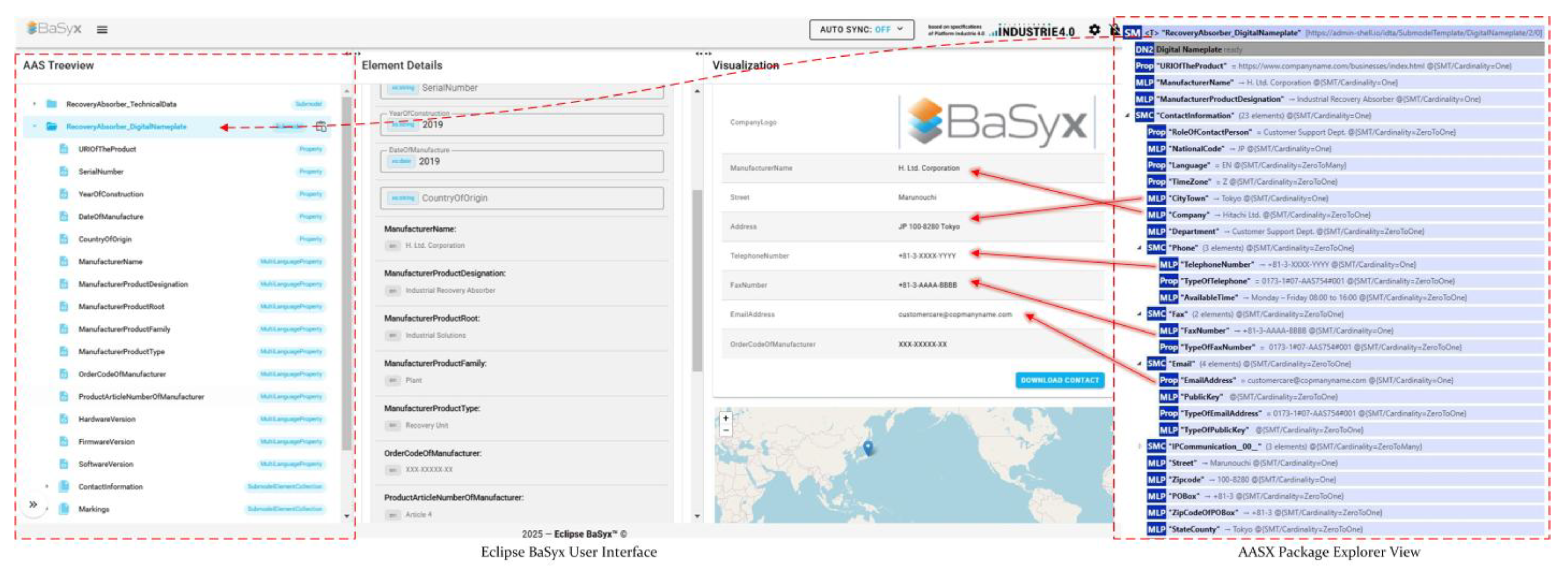Click the CountryOfOrigin input field
This screenshot has width=1568, height=568.
pyautogui.click(x=521, y=198)
